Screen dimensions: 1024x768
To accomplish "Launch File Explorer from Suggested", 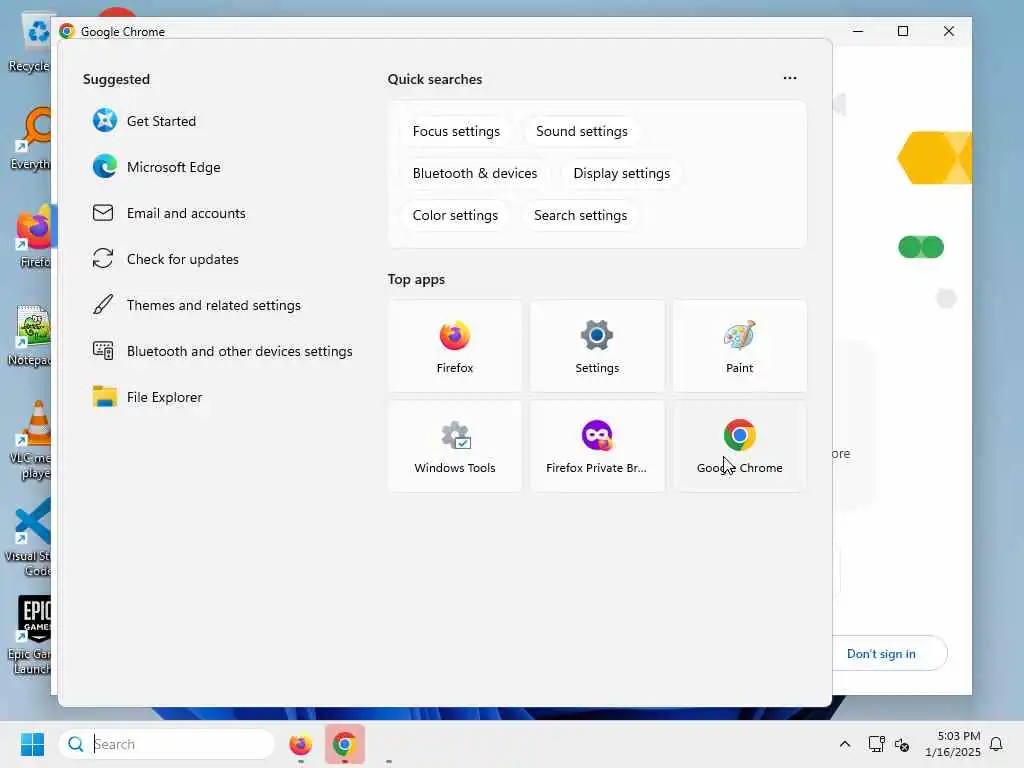I will pyautogui.click(x=148, y=397).
